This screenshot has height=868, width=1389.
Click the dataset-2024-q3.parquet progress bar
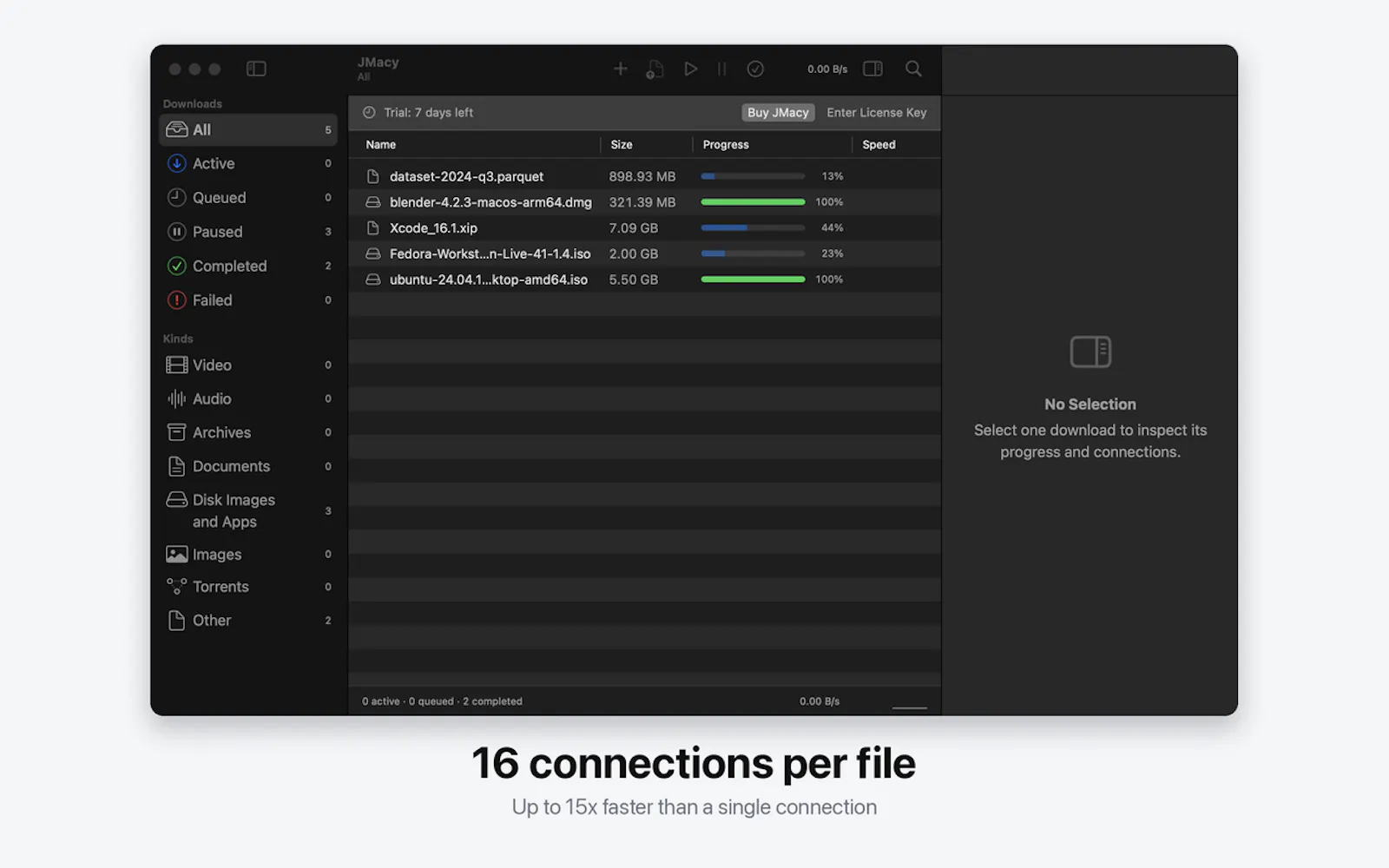click(753, 176)
